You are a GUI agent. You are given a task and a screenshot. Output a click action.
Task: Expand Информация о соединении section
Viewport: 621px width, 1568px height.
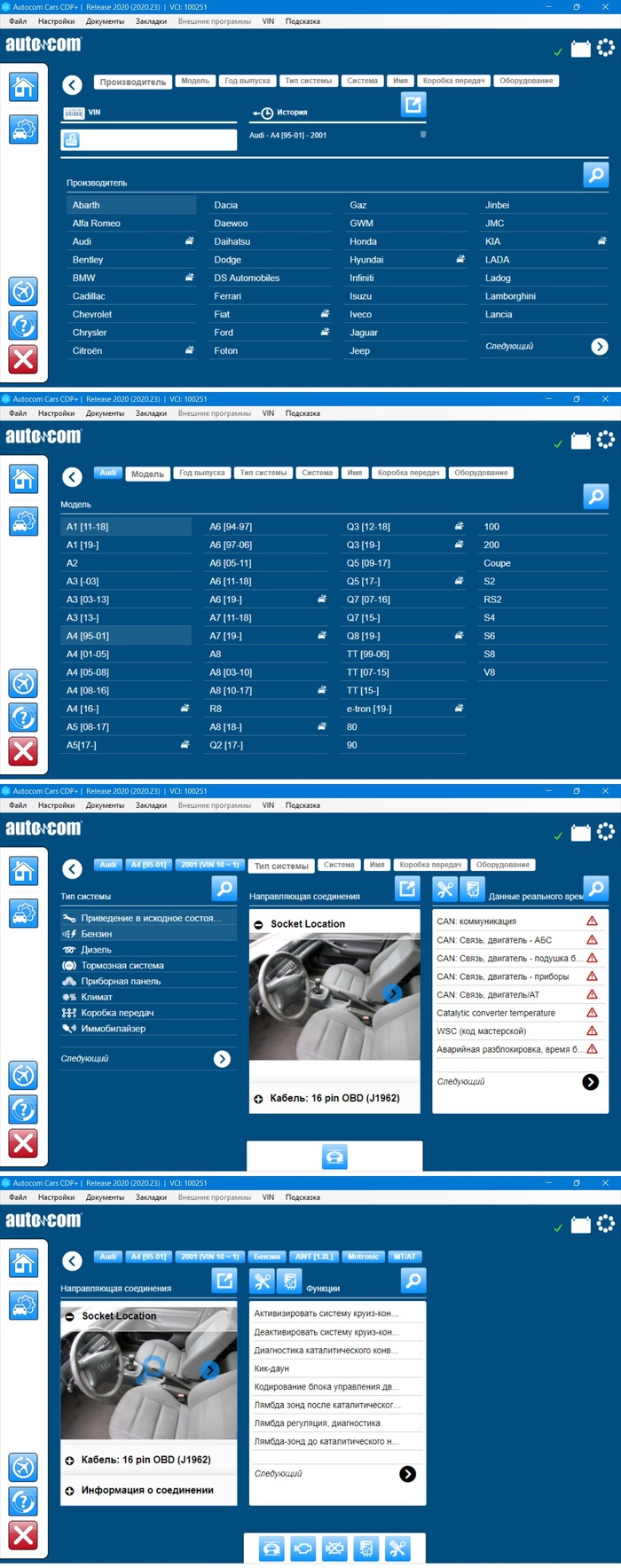(69, 1491)
